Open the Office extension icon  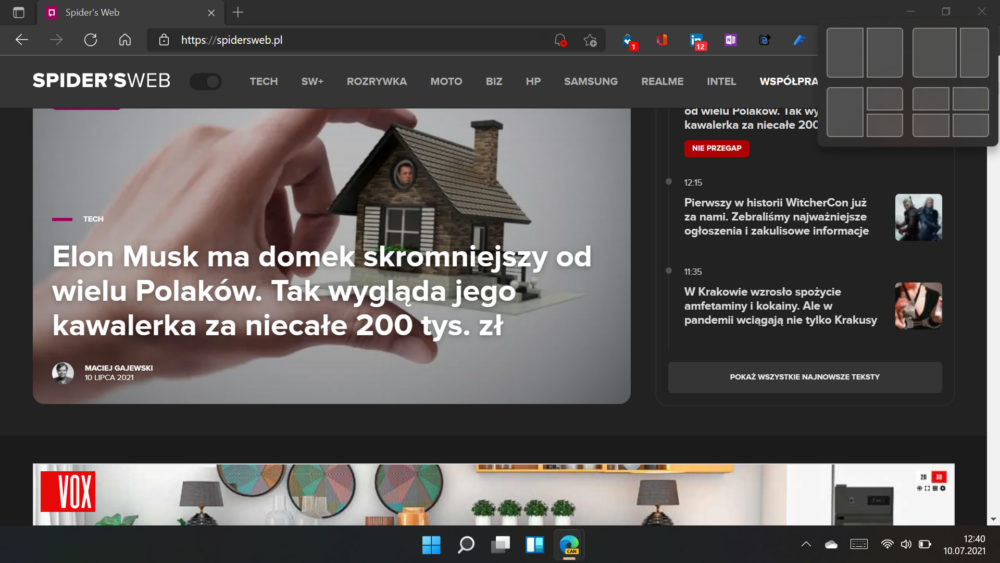[x=662, y=40]
